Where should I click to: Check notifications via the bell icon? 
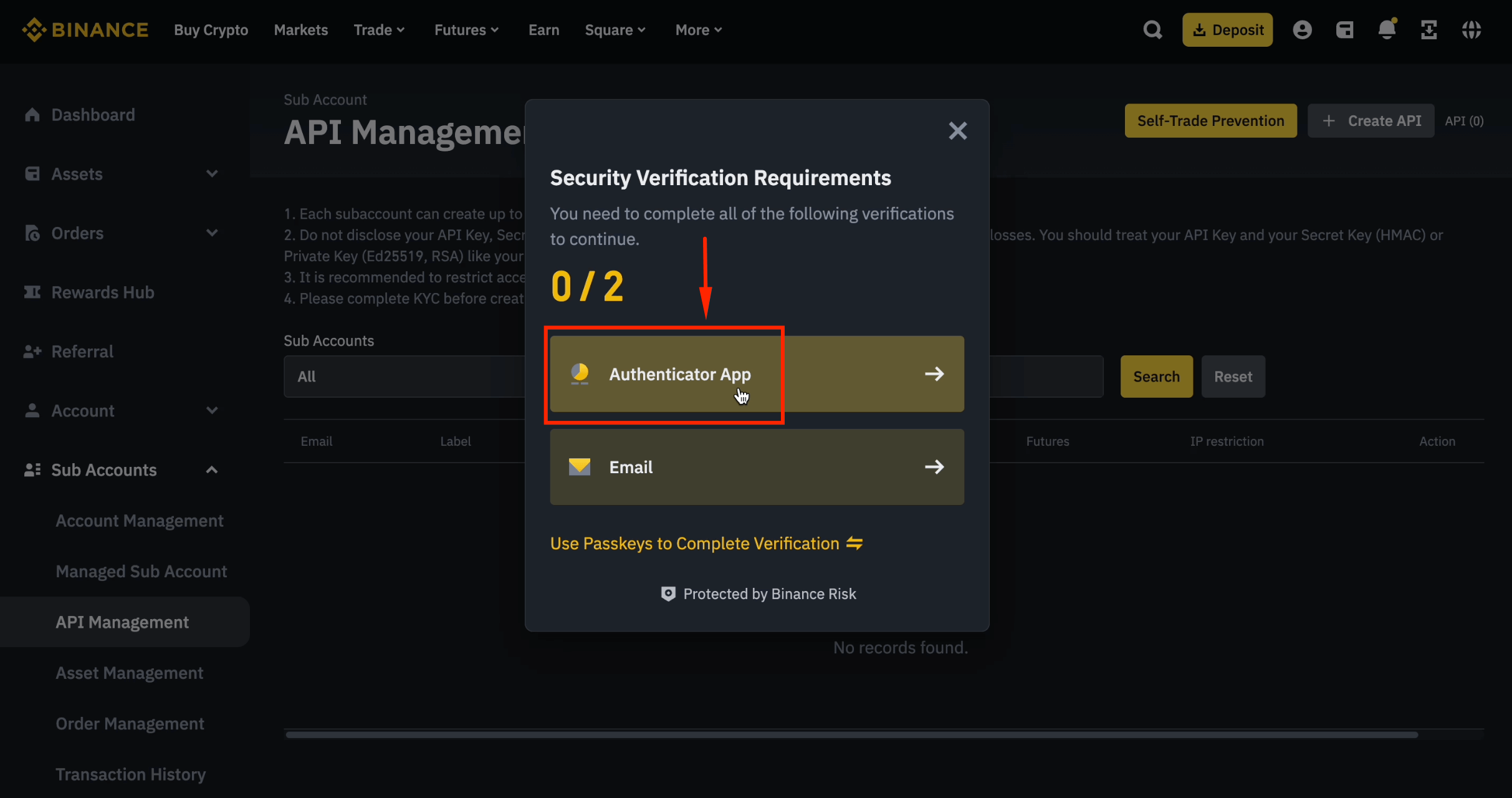pyautogui.click(x=1386, y=29)
